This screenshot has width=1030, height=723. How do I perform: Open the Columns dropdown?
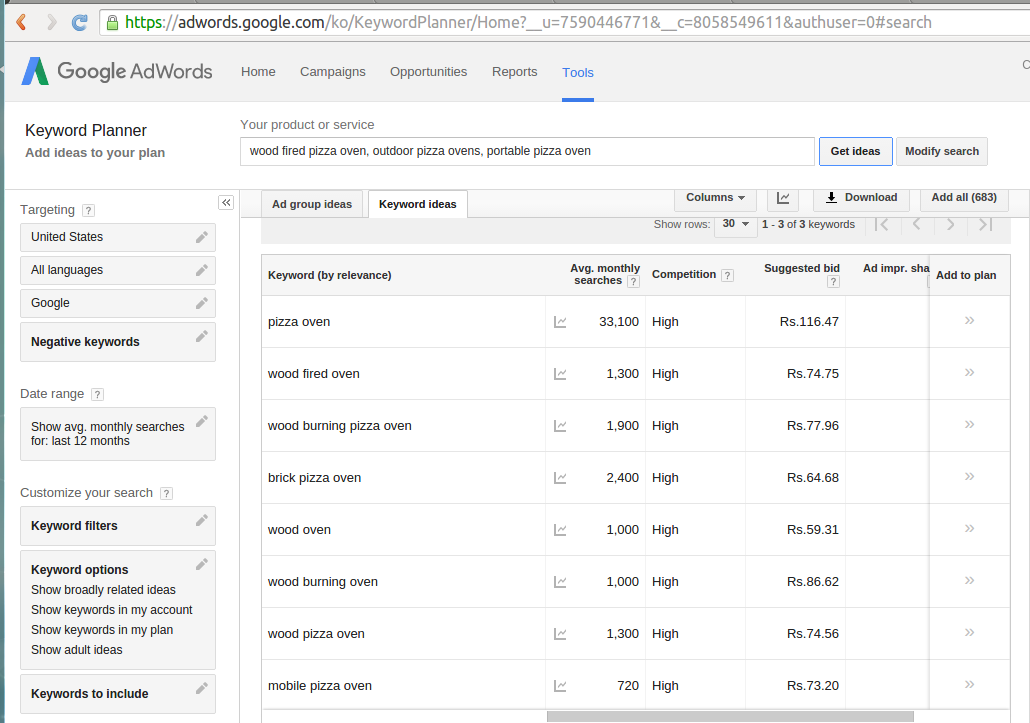(715, 198)
